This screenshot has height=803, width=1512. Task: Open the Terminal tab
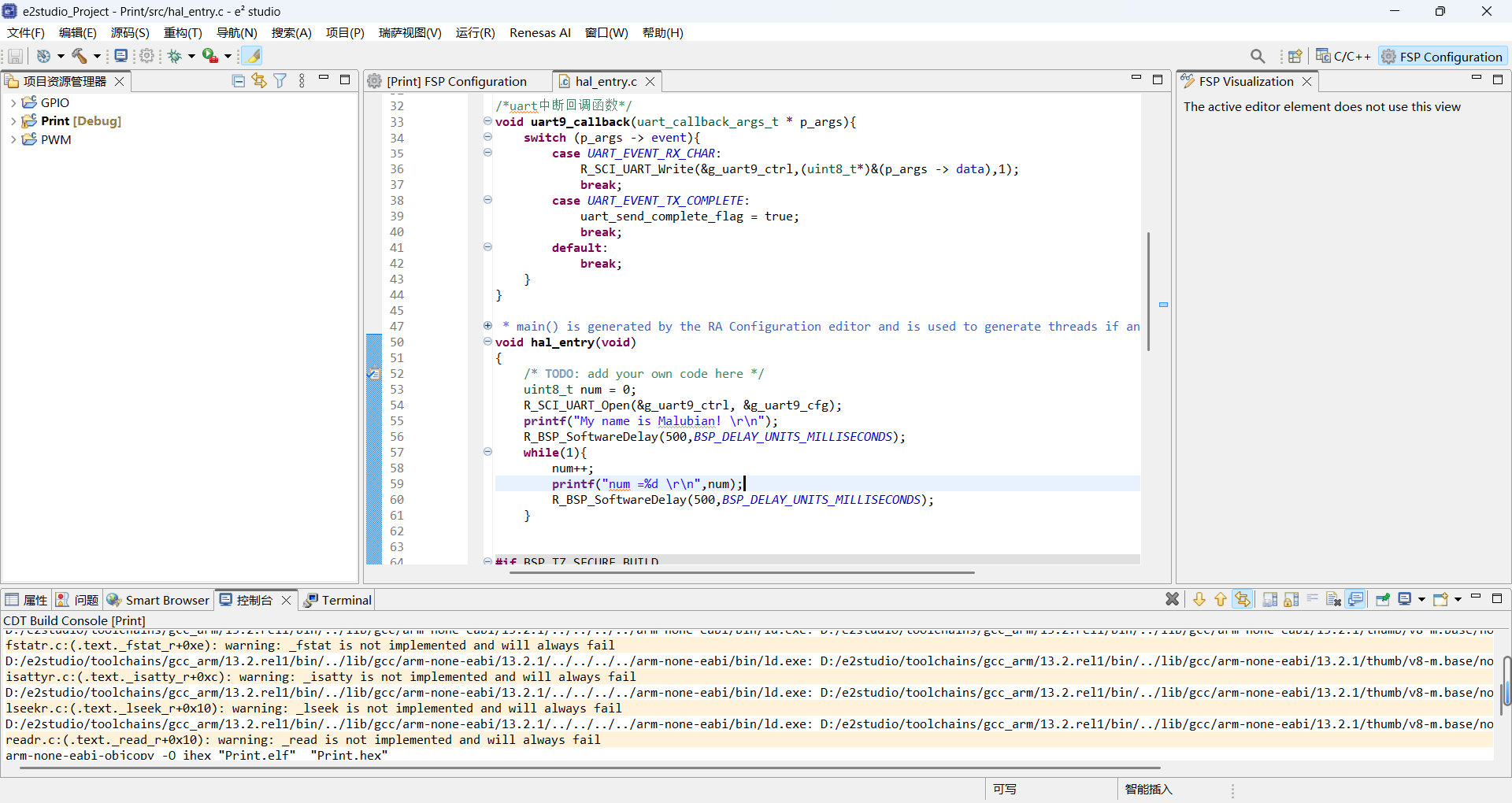(337, 600)
